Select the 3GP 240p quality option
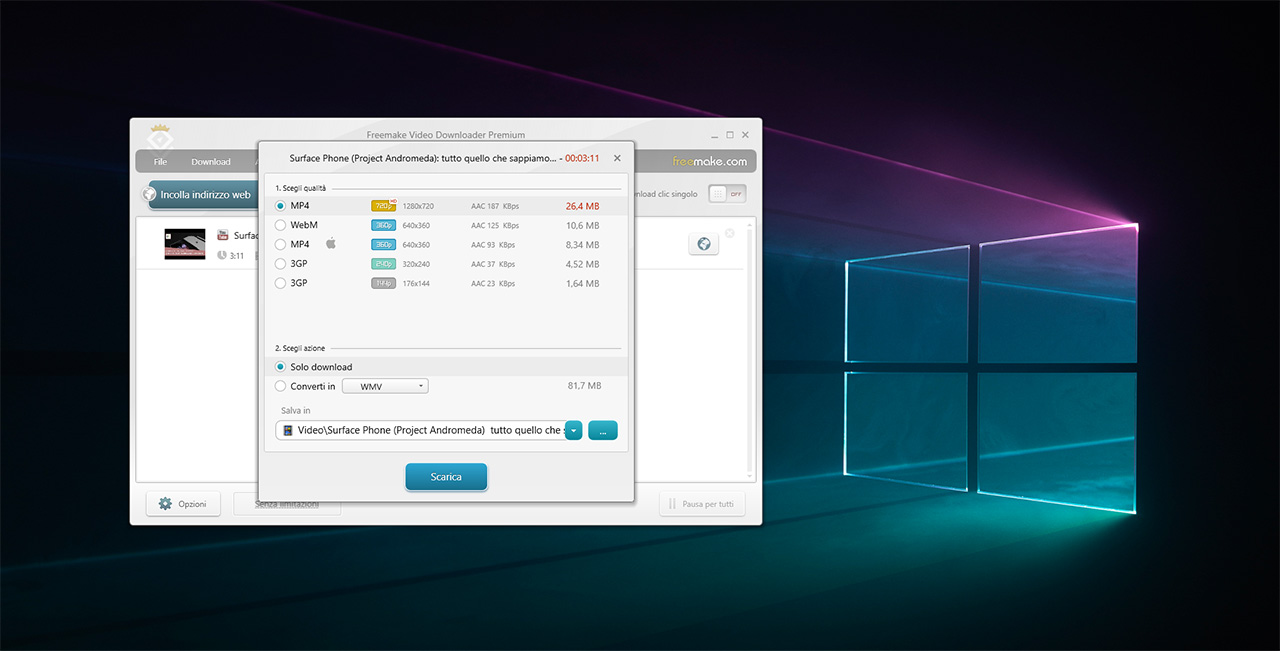This screenshot has width=1280, height=651. (x=281, y=264)
